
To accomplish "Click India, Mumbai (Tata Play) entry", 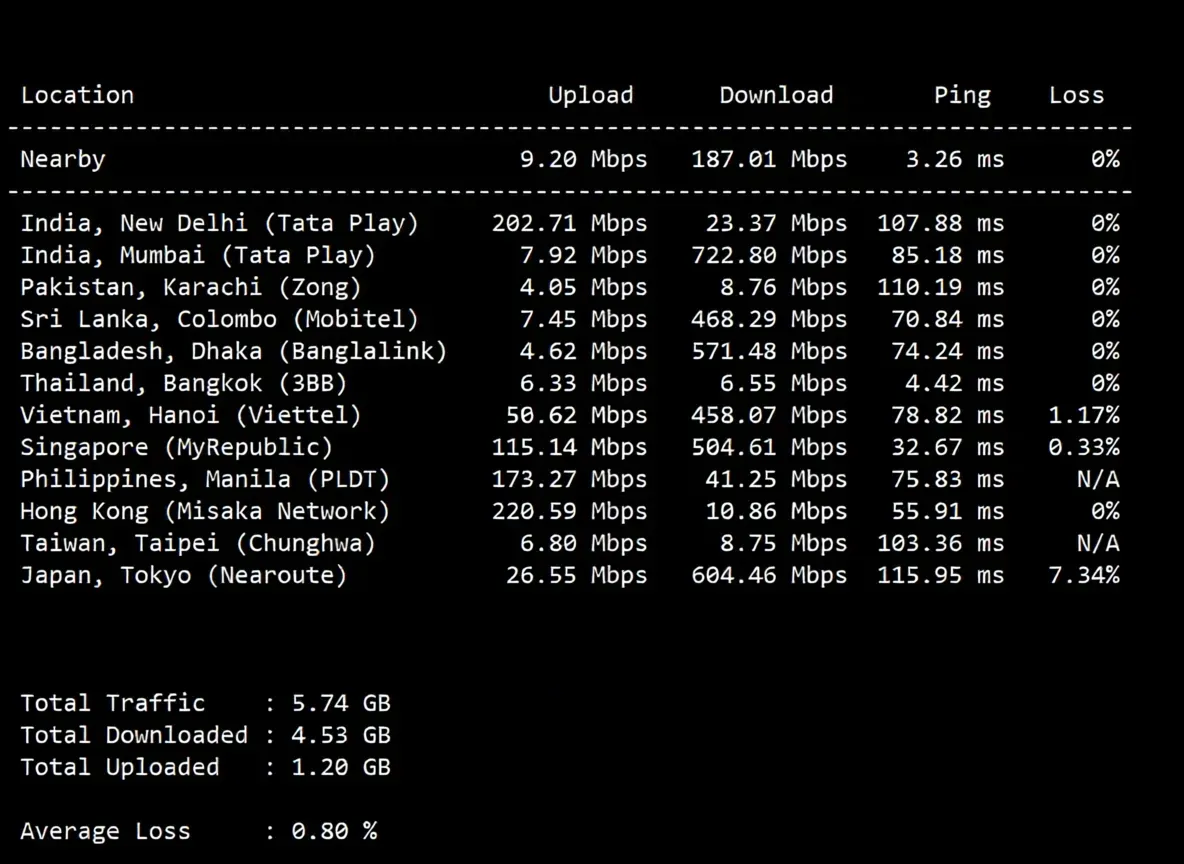I will 198,255.
